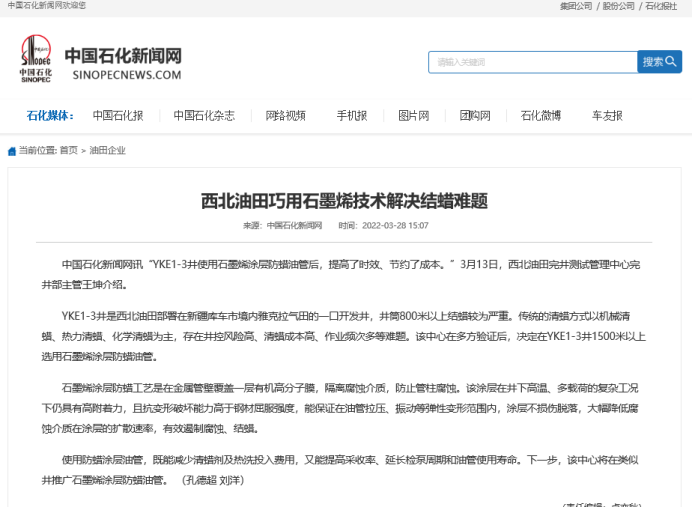The height and width of the screenshot is (507, 692).
Task: Go to 首页 in the breadcrumb
Action: (x=68, y=150)
